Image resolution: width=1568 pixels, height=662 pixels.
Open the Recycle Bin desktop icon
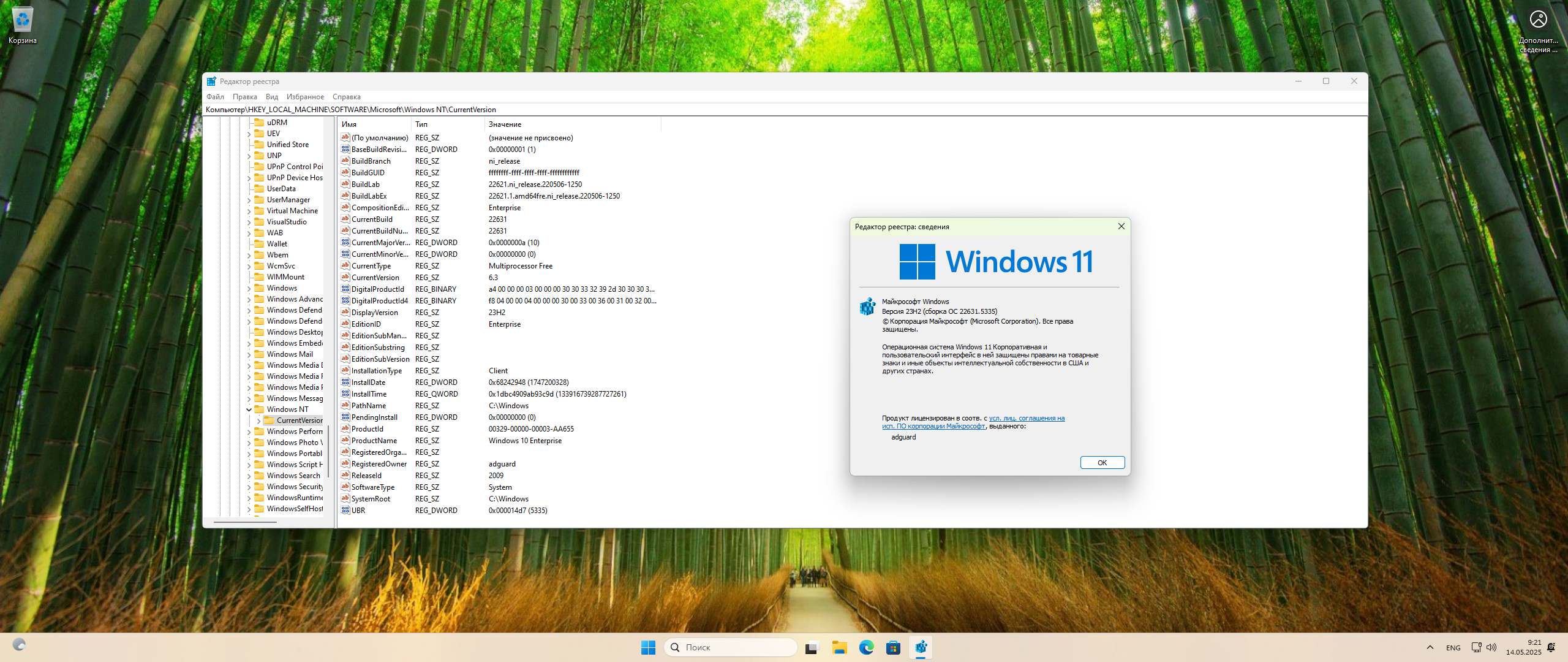pos(23,26)
